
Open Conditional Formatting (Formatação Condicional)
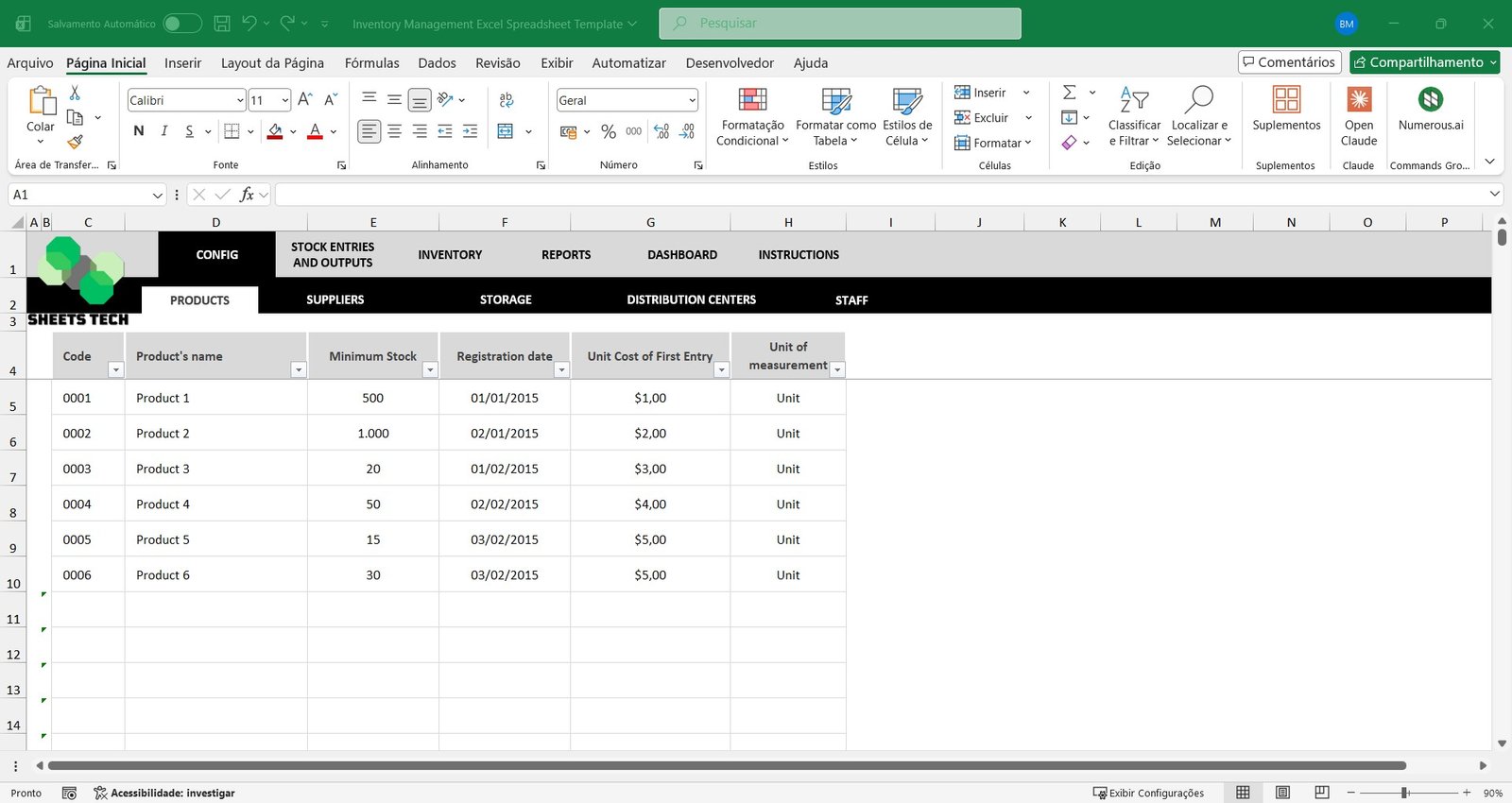coord(752,116)
